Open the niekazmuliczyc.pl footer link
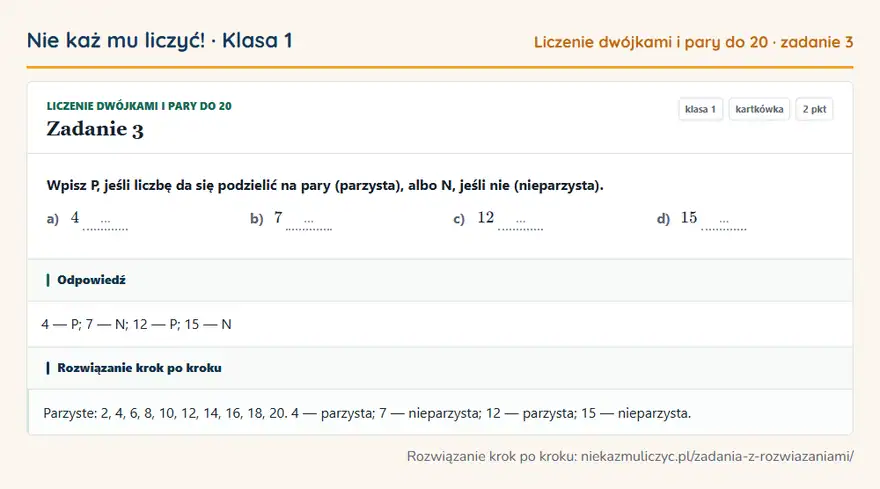The width and height of the screenshot is (880, 489). pos(717,456)
